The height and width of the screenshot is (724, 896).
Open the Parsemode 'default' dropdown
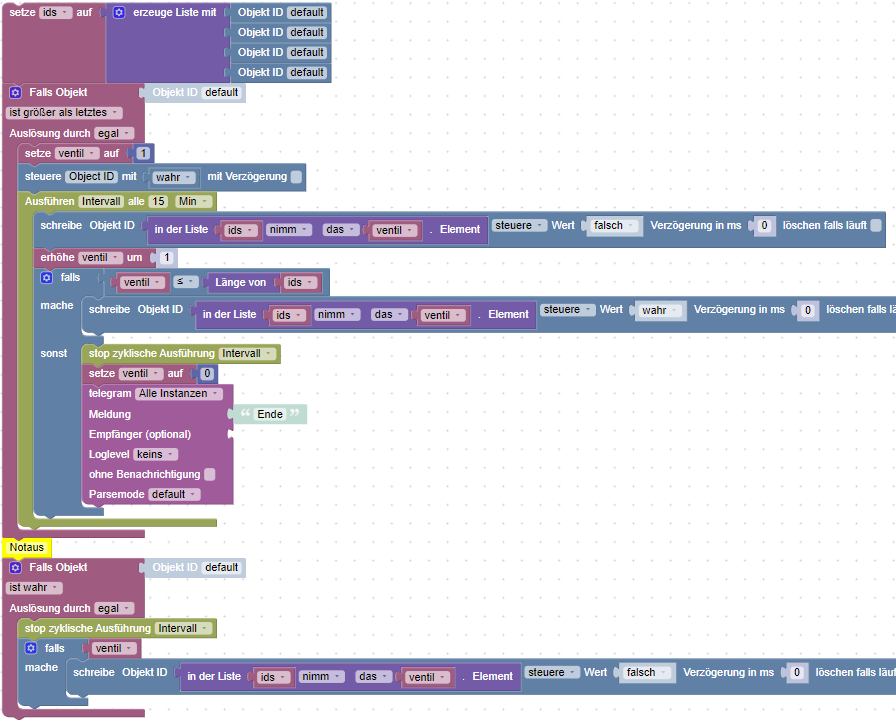pos(174,494)
